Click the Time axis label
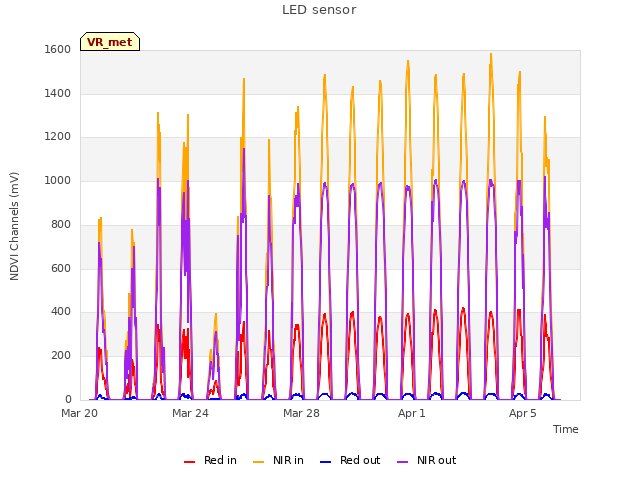The image size is (640, 480). click(x=565, y=429)
